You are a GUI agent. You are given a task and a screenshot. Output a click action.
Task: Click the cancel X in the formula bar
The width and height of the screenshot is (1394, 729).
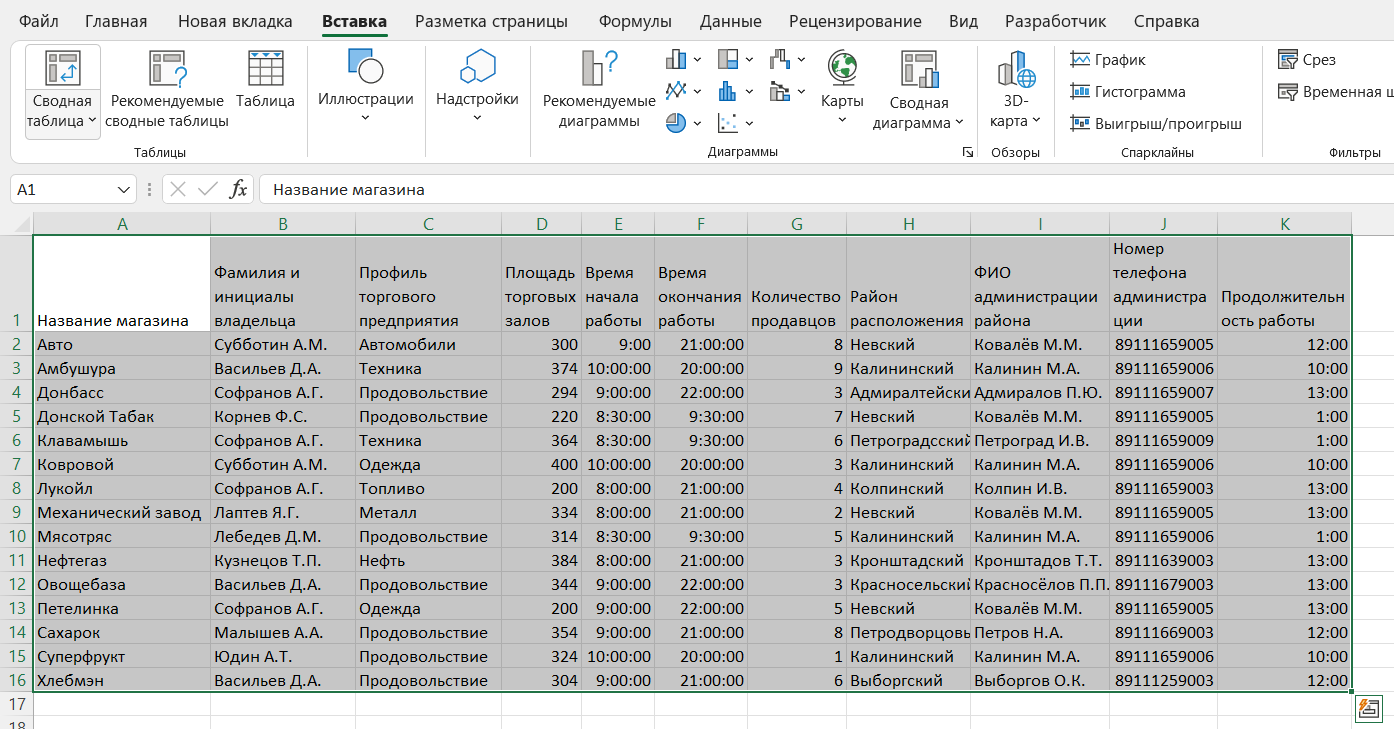178,189
